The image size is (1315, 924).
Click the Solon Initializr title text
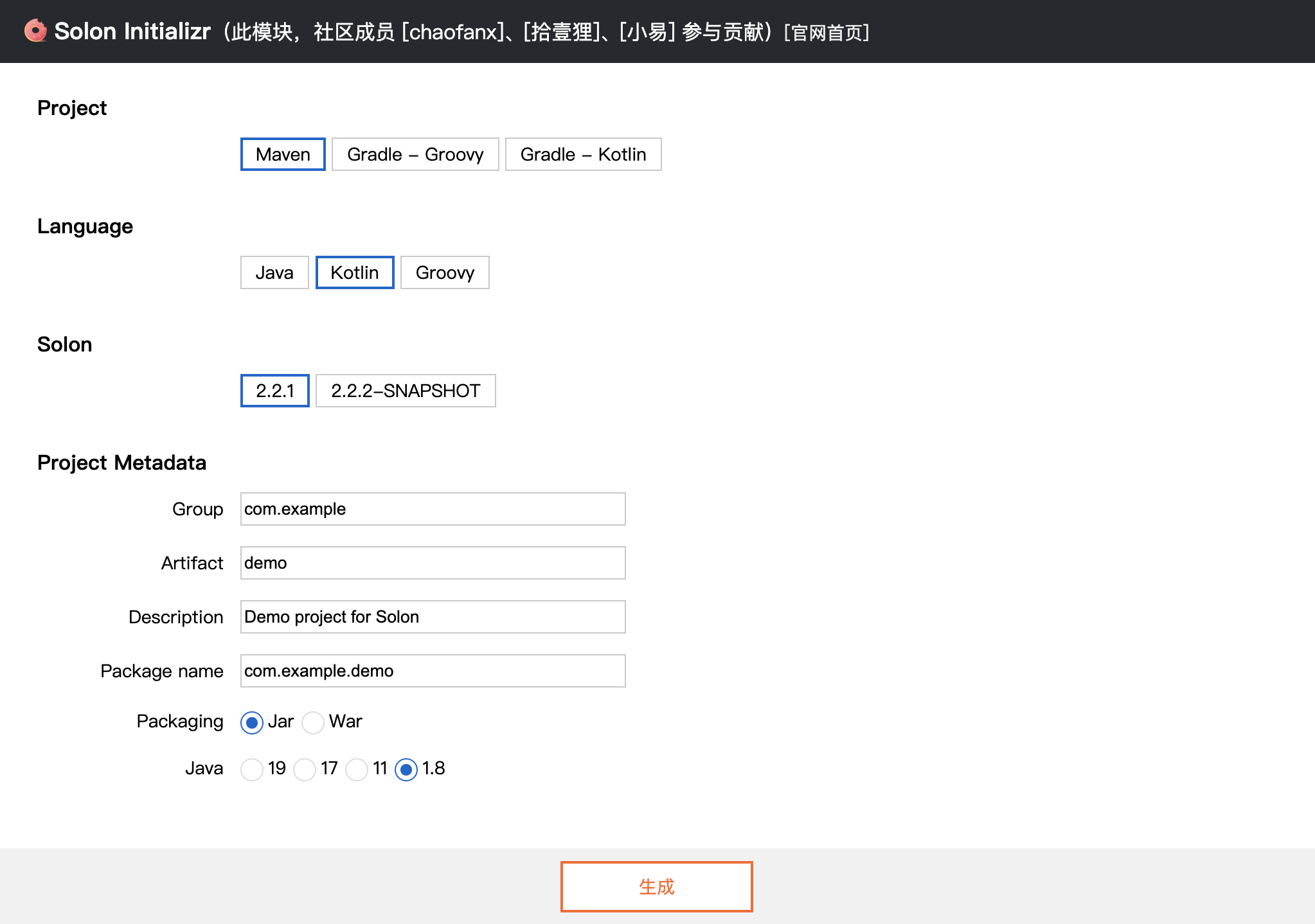coord(132,31)
